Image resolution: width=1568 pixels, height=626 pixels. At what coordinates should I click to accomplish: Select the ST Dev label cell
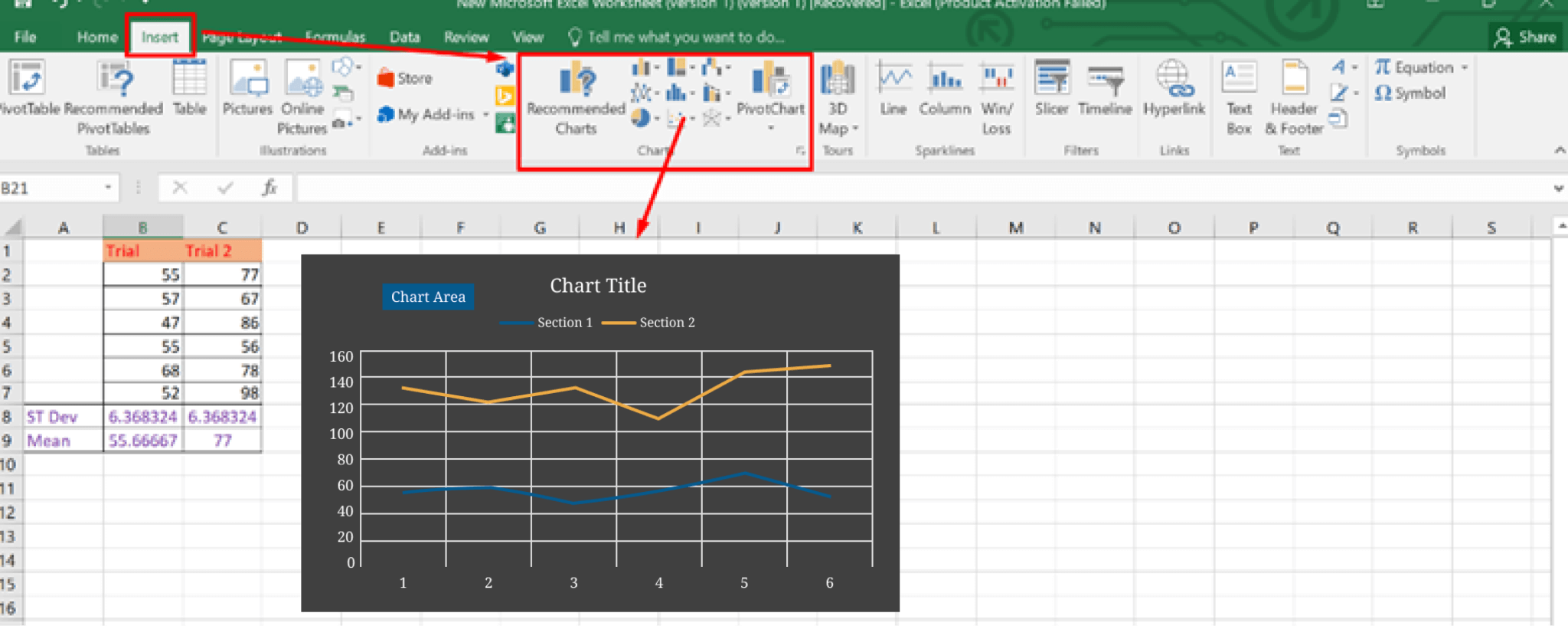point(64,417)
